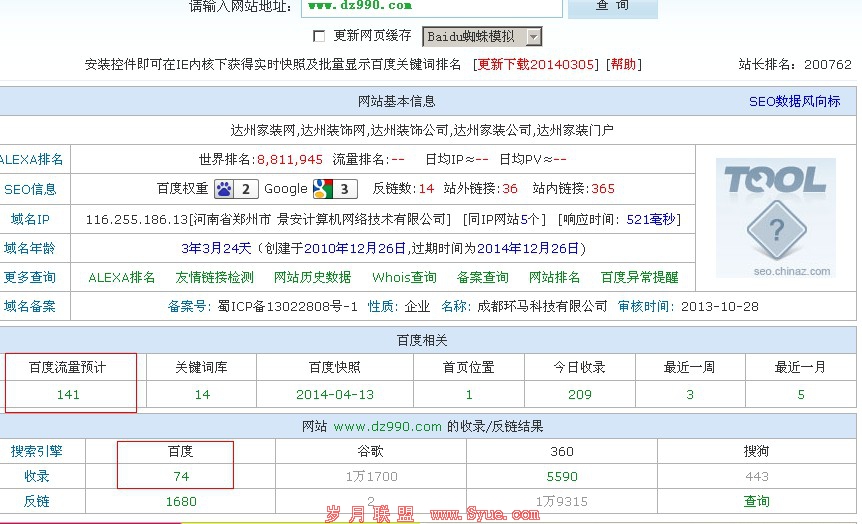Click the 同IP网站5个 text

tap(504, 219)
